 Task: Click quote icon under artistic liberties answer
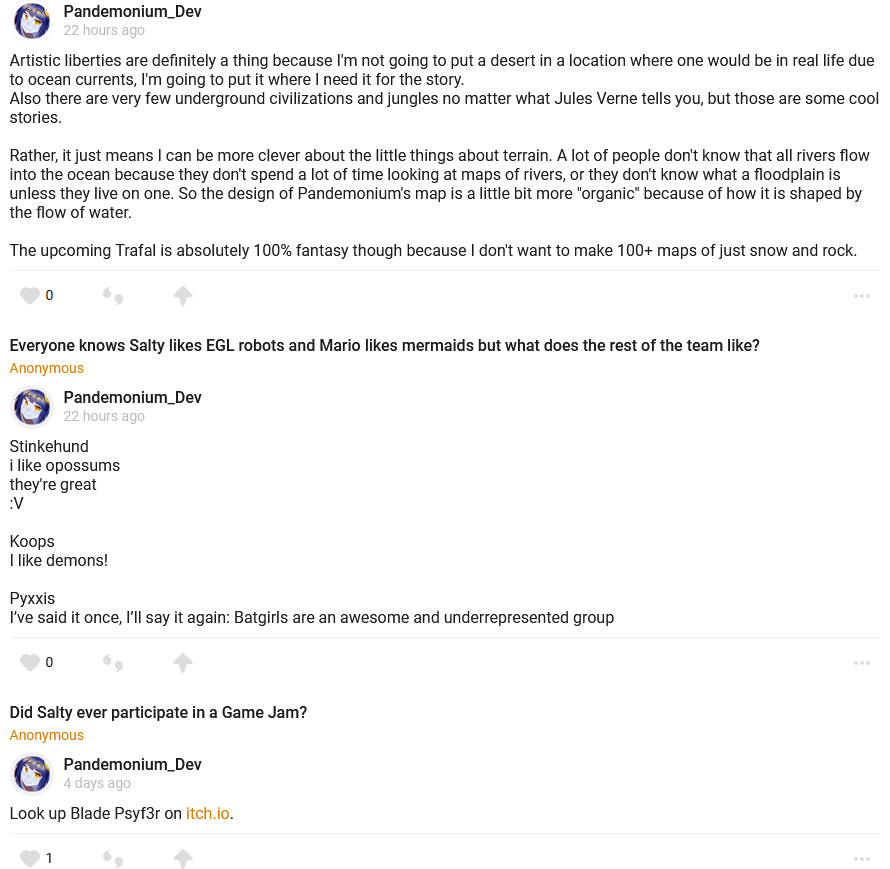113,296
